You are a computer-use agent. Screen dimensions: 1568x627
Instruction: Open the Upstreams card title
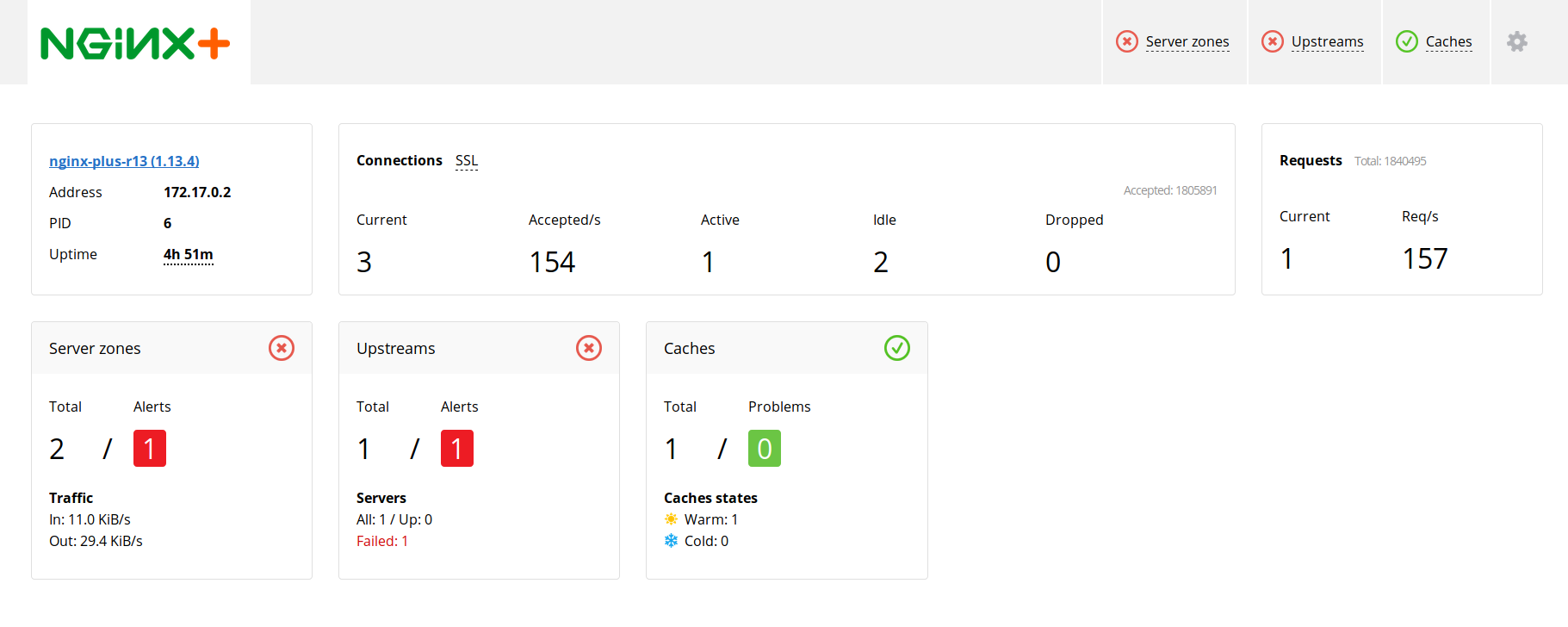(x=396, y=349)
